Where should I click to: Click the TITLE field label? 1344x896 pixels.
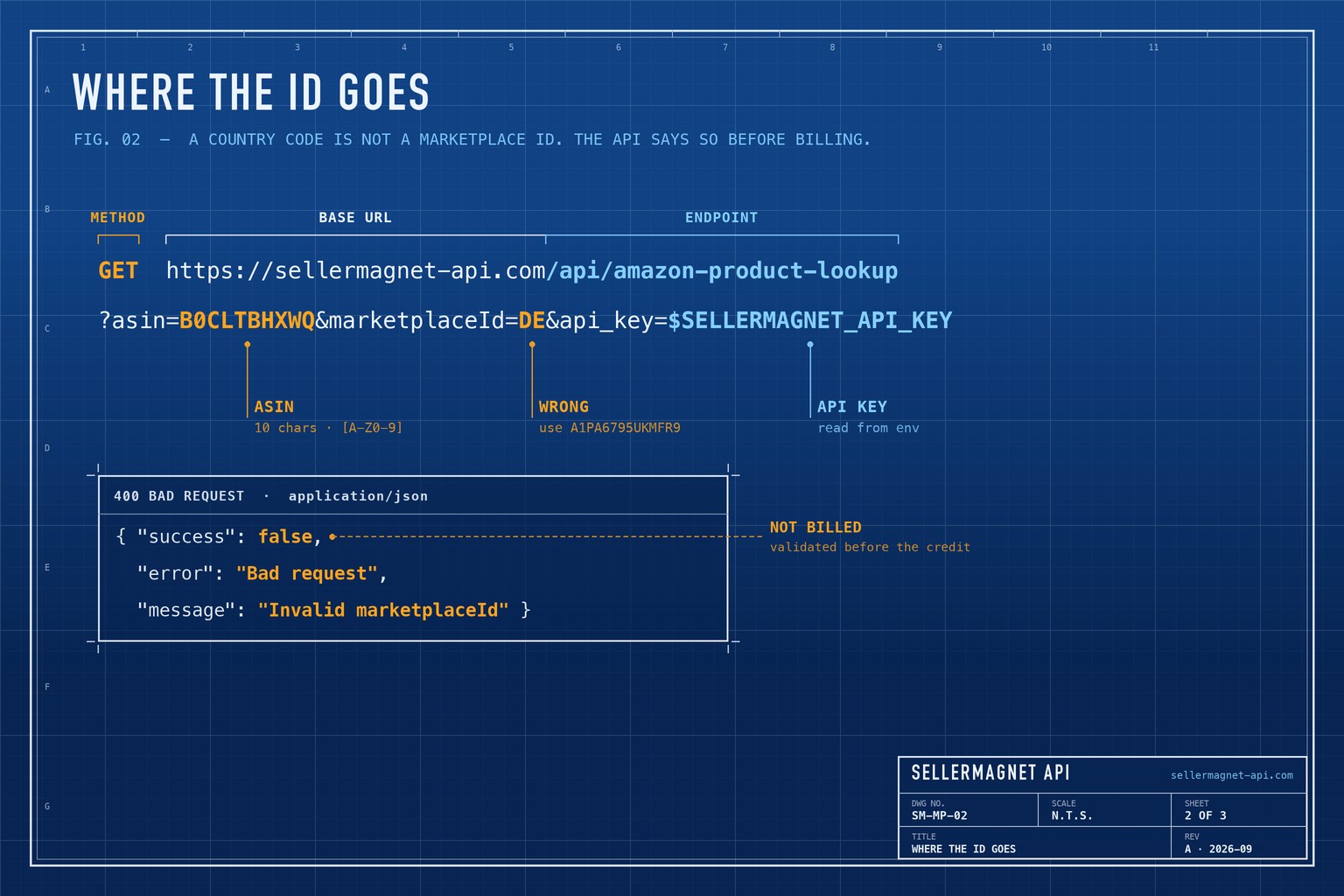point(923,836)
